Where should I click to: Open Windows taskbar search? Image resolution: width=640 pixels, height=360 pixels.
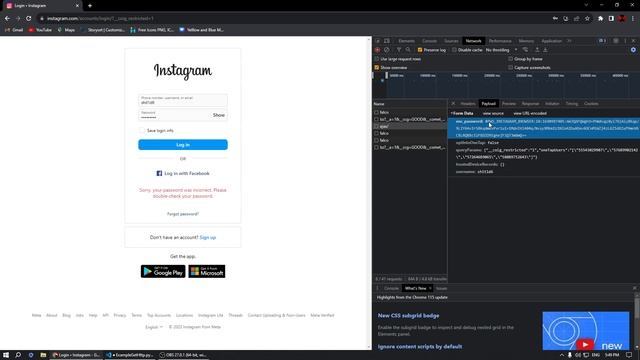click(18, 355)
